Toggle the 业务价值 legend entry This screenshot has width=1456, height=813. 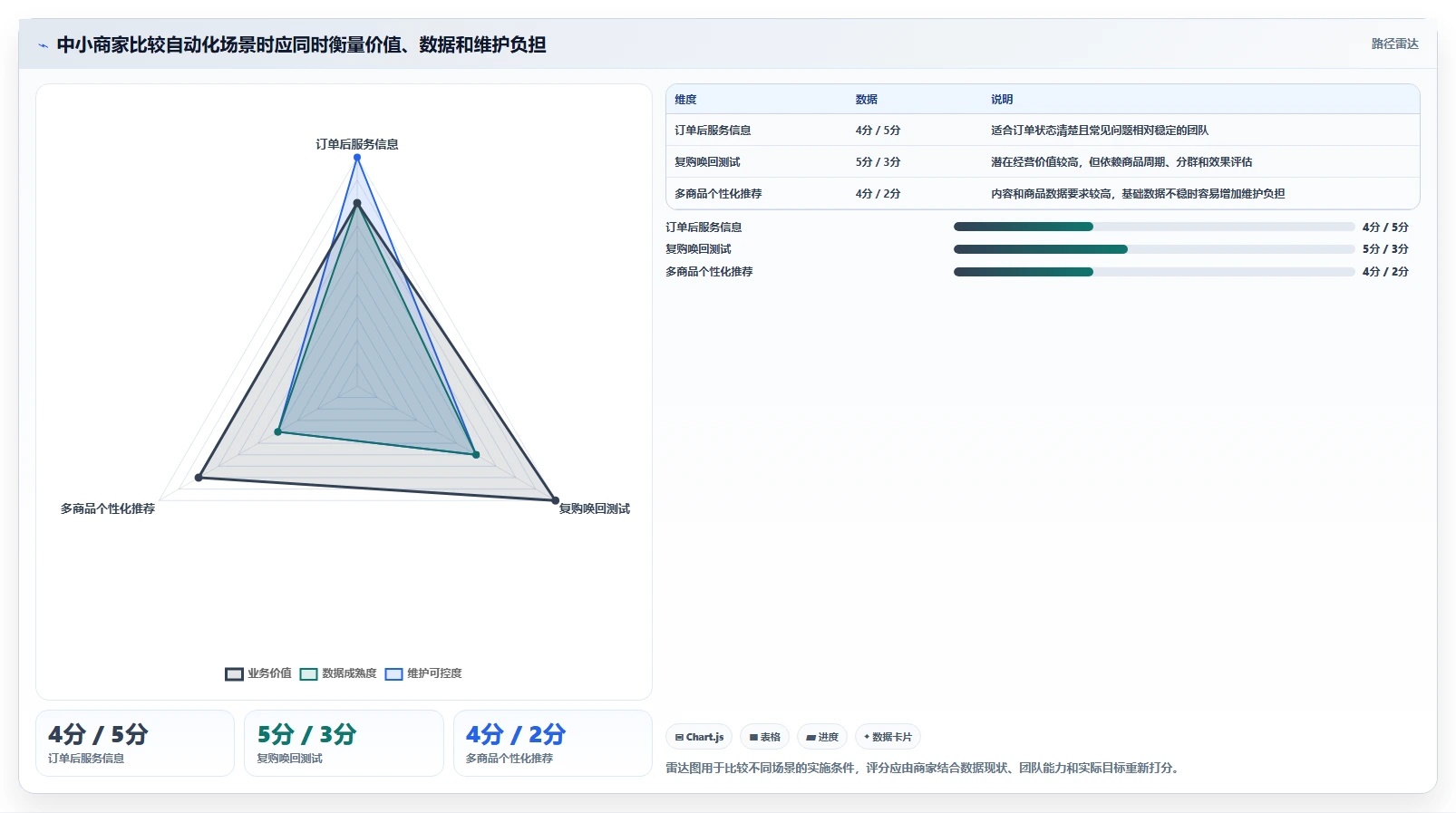(258, 673)
